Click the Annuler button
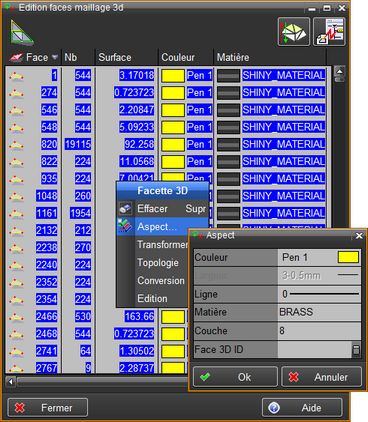This screenshot has width=368, height=422. [322, 377]
